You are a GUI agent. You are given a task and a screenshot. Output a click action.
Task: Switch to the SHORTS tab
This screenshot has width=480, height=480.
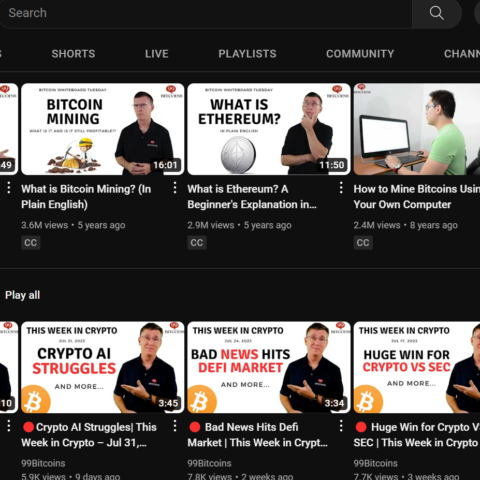tap(73, 54)
